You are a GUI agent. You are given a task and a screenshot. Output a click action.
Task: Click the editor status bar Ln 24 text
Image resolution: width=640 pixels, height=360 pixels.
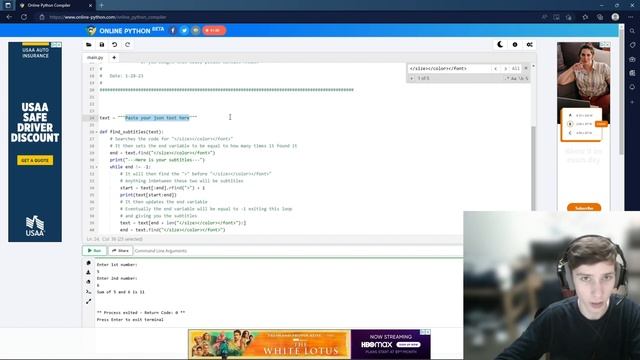(x=114, y=239)
